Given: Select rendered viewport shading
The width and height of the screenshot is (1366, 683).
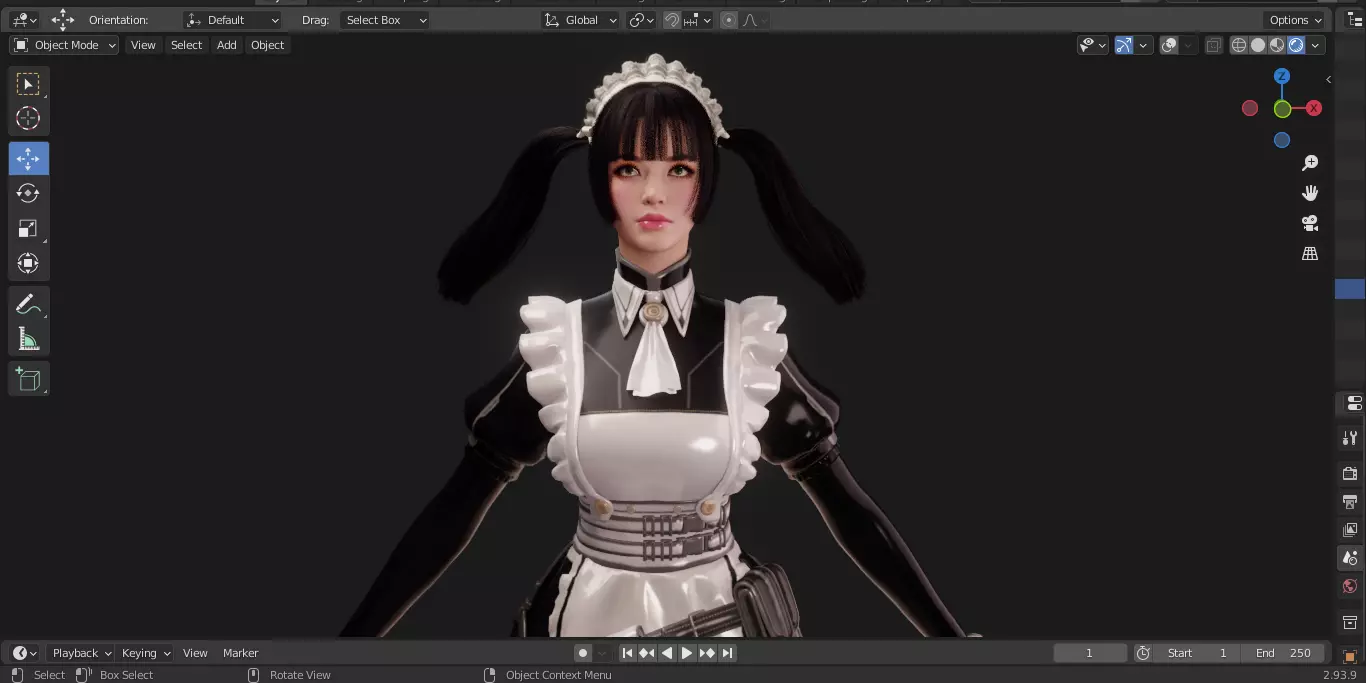Looking at the screenshot, I should [x=1296, y=45].
